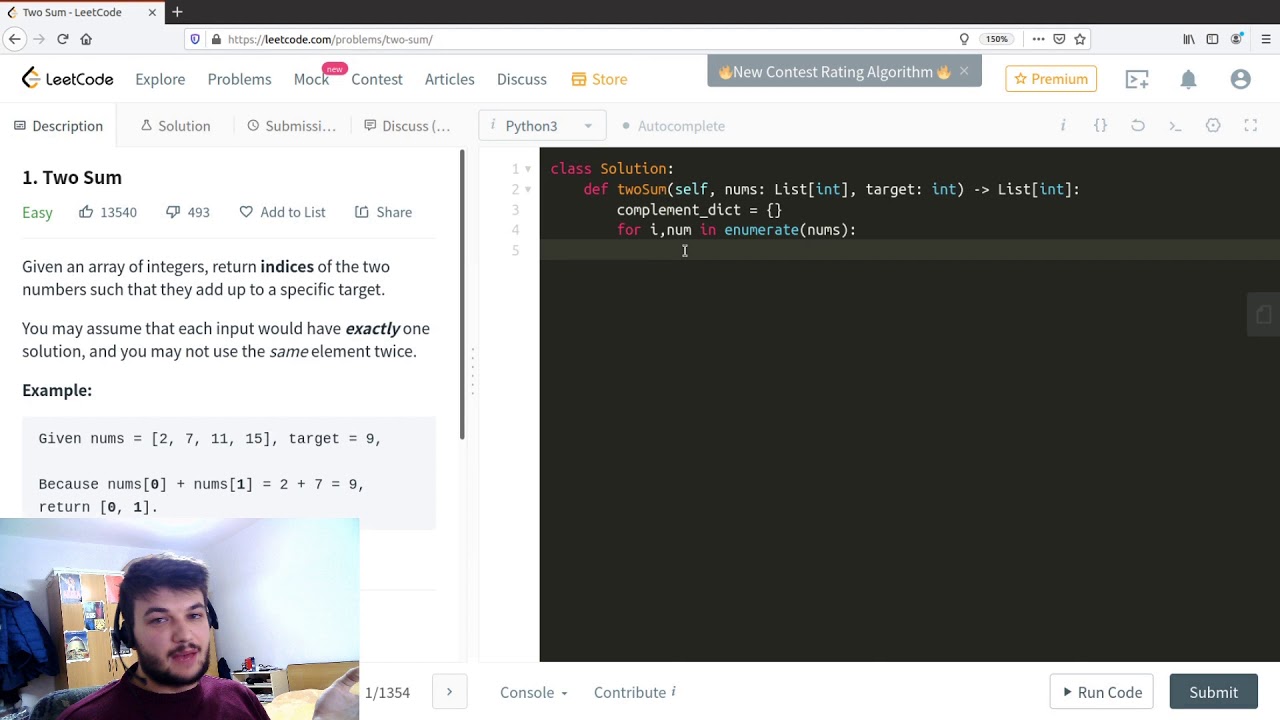This screenshot has height=720, width=1280.
Task: Go back with browser back arrow
Action: click(14, 39)
